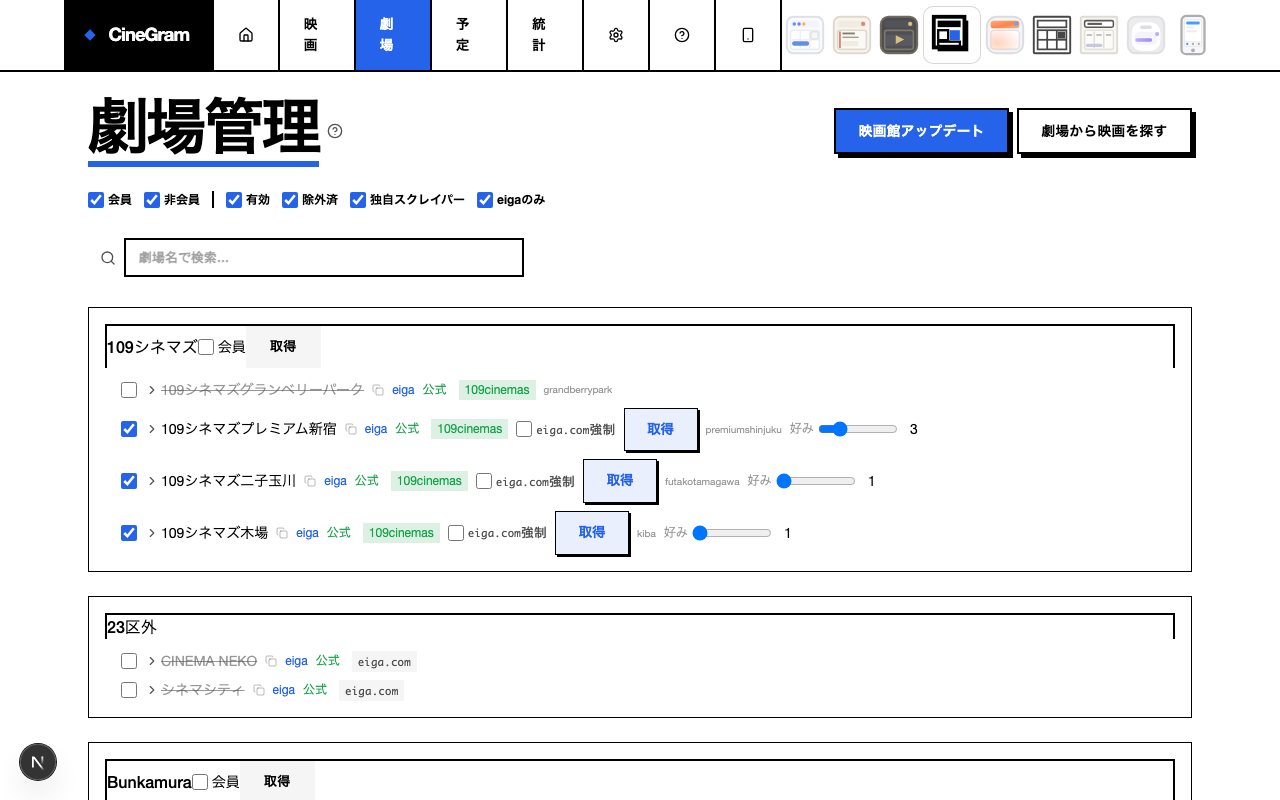Click the help question mark icon
1280x800 pixels.
click(x=682, y=34)
